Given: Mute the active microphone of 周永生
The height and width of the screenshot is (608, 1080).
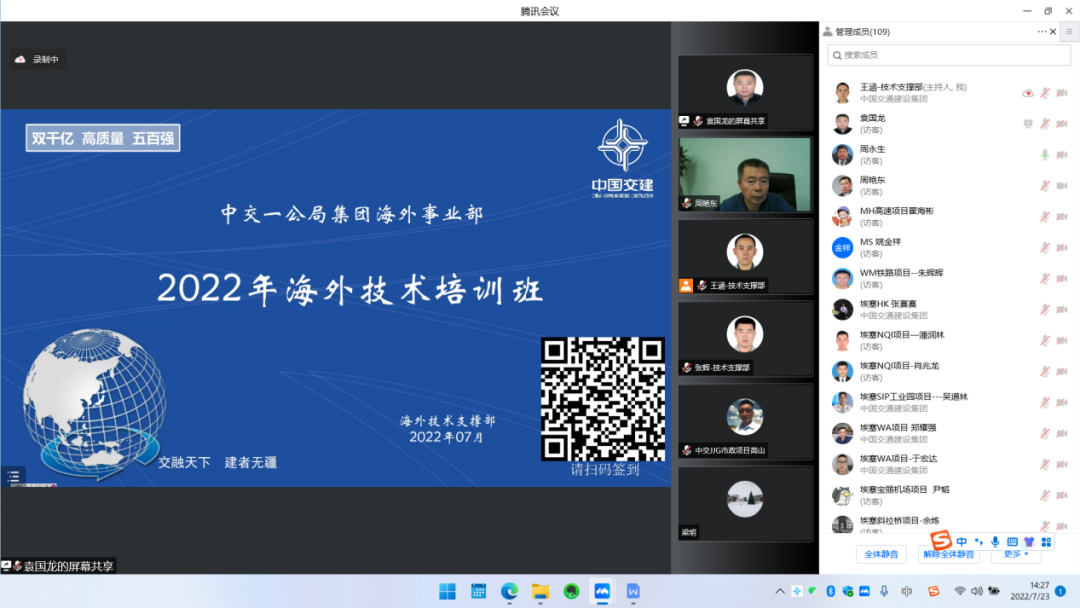Looking at the screenshot, I should click(x=1045, y=155).
